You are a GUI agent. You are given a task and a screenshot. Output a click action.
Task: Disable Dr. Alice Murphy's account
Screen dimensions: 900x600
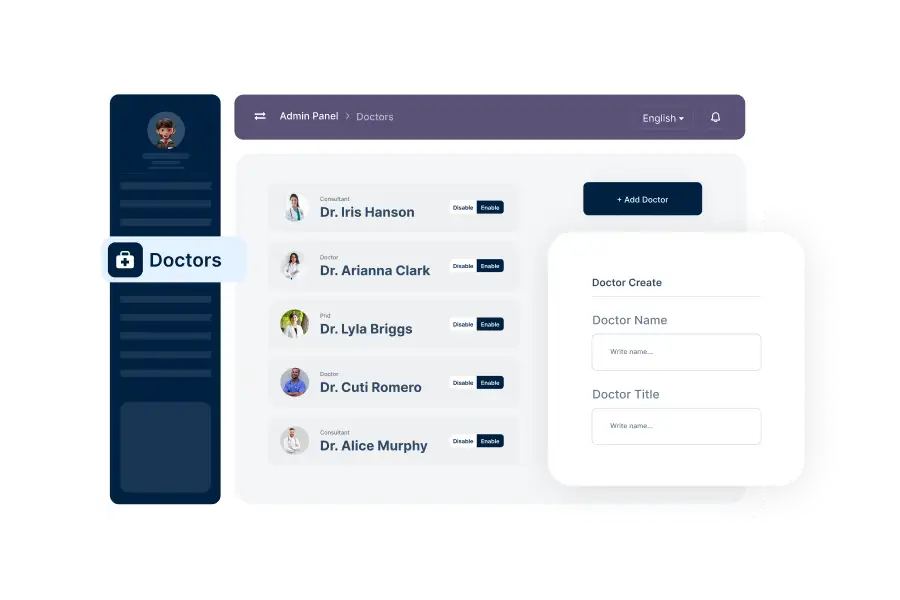coord(463,441)
